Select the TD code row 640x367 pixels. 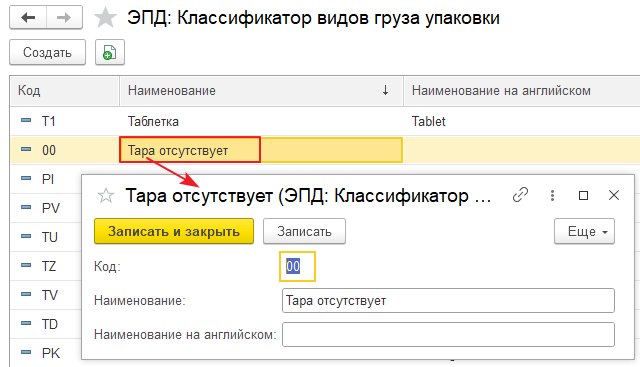click(50, 324)
